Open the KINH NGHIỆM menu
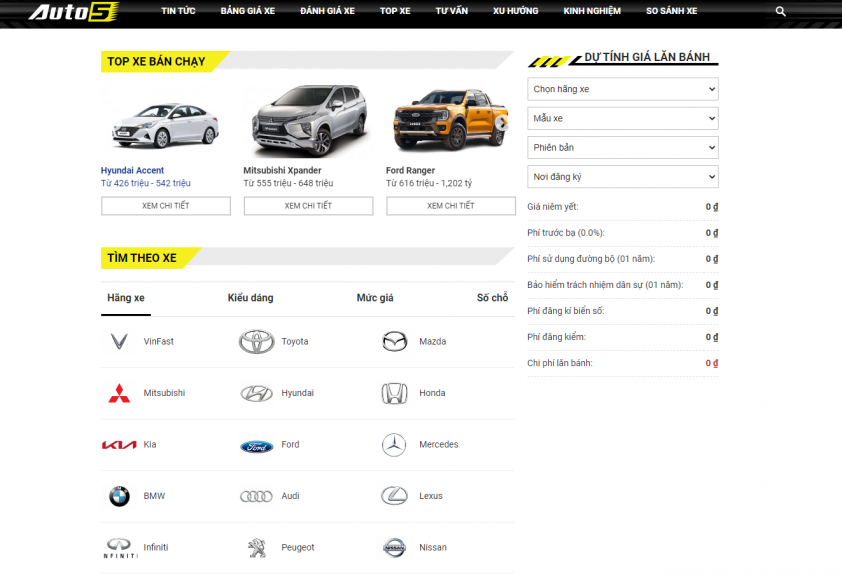This screenshot has height=574, width=842. (x=592, y=11)
